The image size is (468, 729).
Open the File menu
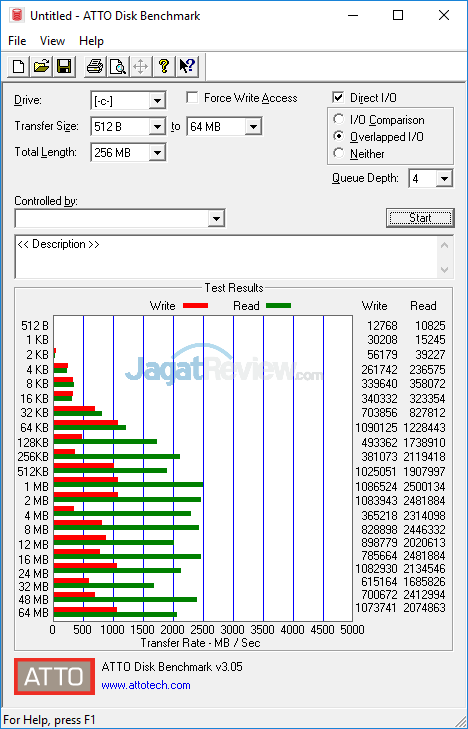click(x=17, y=41)
